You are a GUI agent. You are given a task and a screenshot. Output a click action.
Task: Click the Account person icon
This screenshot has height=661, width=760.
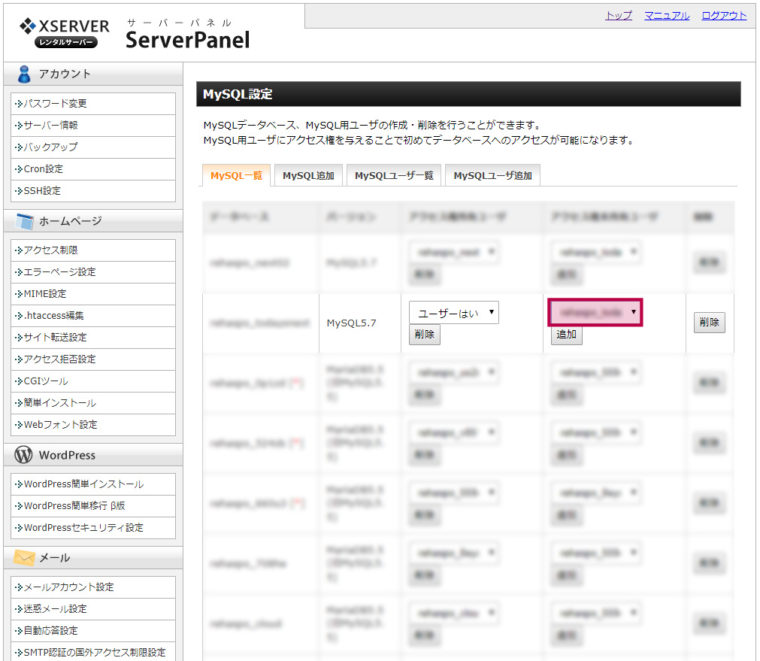pyautogui.click(x=24, y=74)
